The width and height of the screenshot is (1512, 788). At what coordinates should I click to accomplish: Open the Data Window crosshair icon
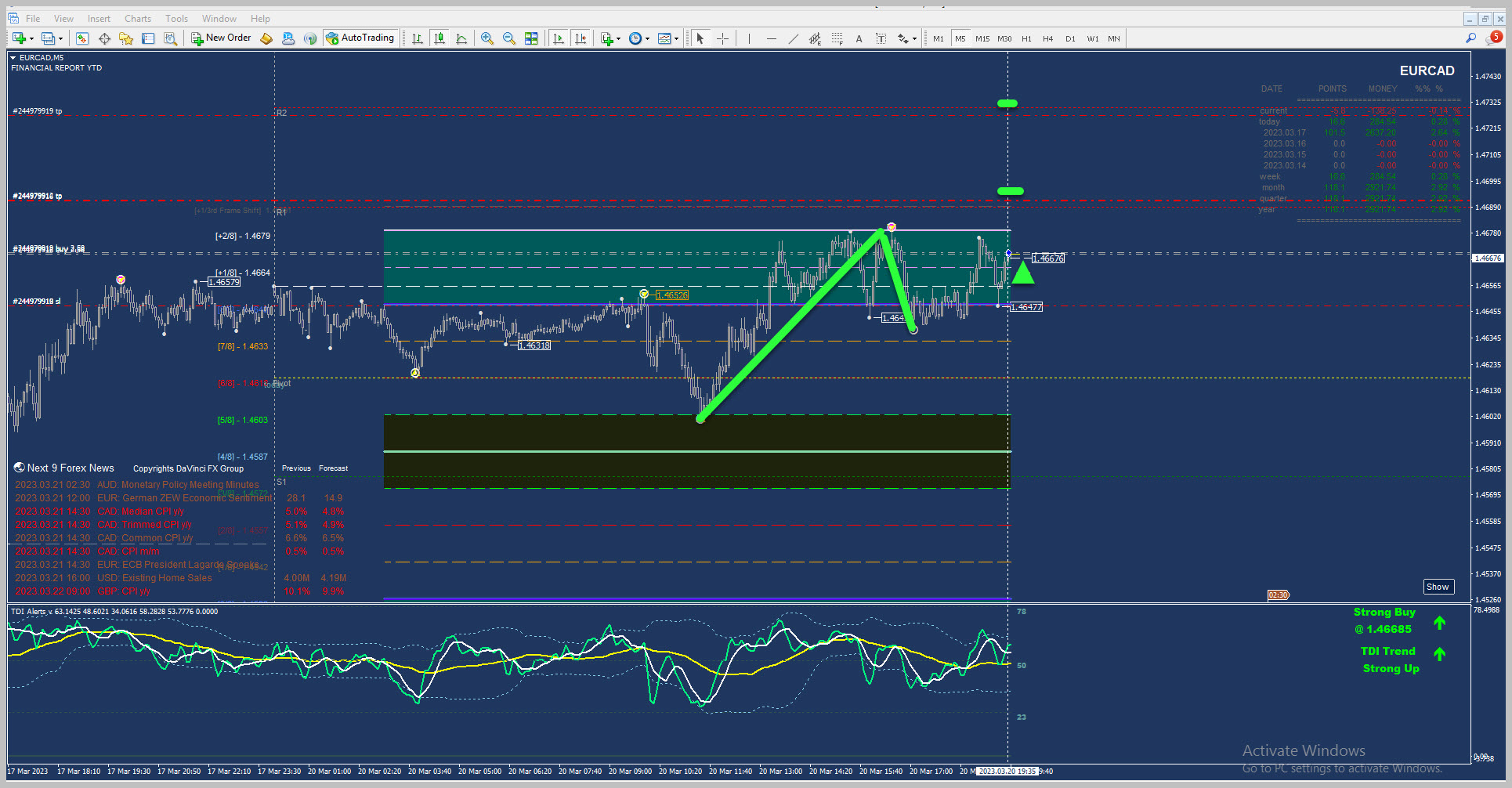tap(104, 38)
